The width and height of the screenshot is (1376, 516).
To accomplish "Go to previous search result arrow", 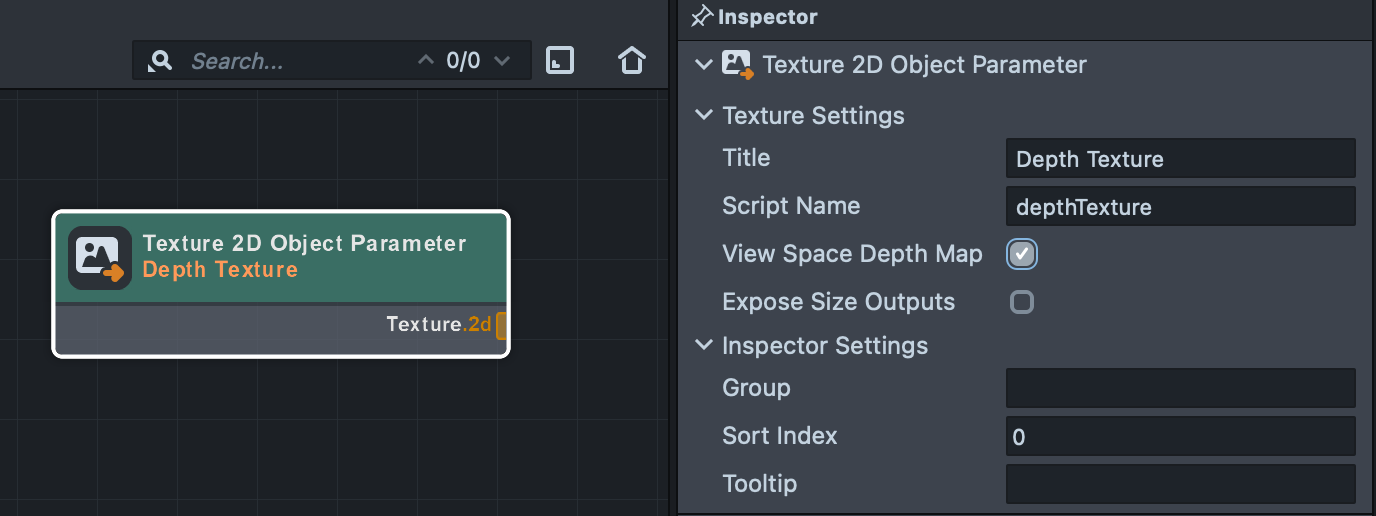I will pos(426,61).
